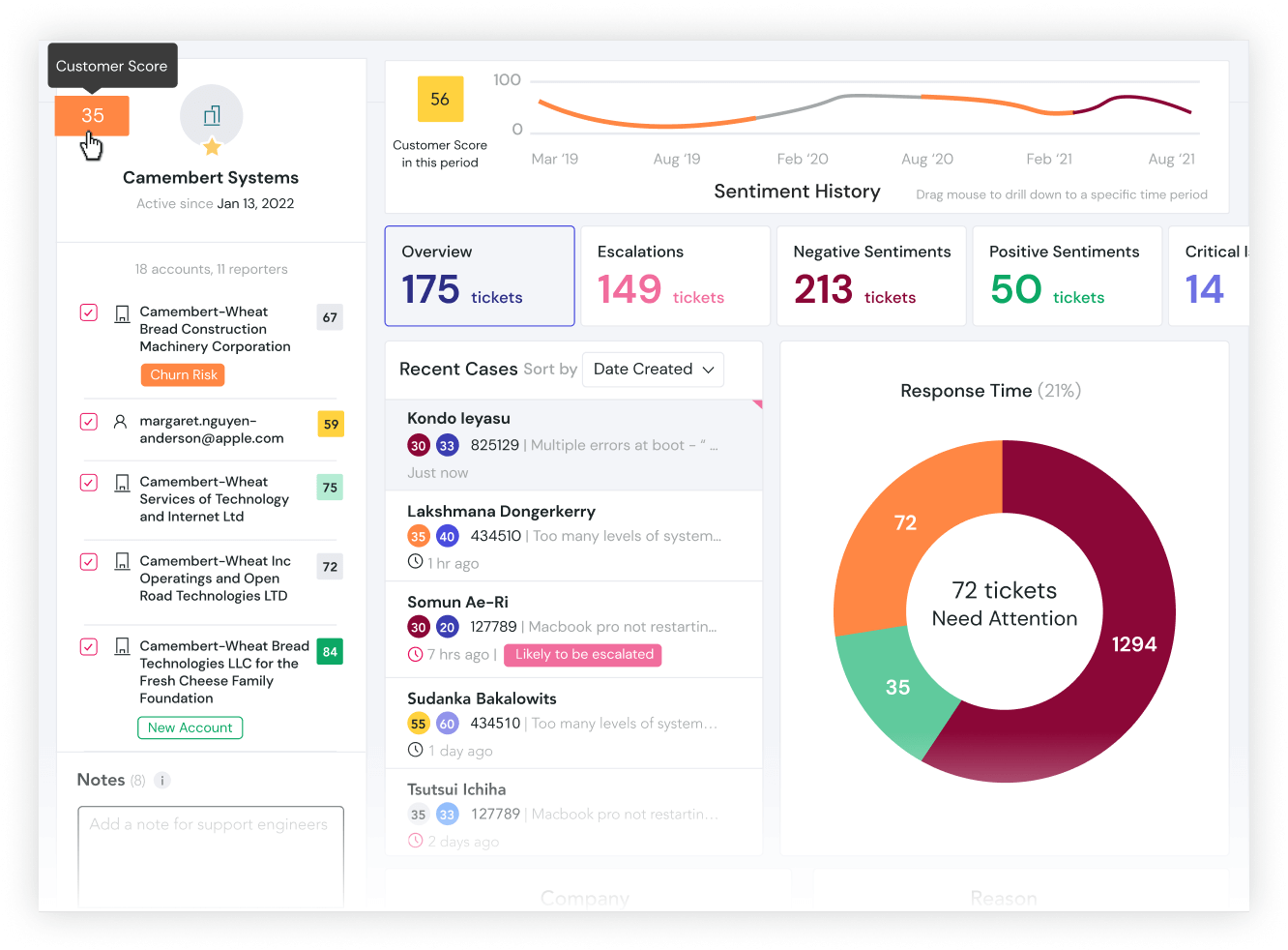Click building icon beside Camembert-Wheat Bread Construction
Viewport: 1288px width, 950px height.
(x=122, y=313)
